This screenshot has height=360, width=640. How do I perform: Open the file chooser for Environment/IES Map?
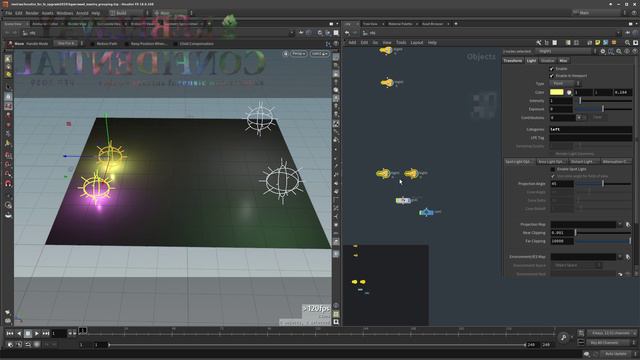tap(628, 257)
